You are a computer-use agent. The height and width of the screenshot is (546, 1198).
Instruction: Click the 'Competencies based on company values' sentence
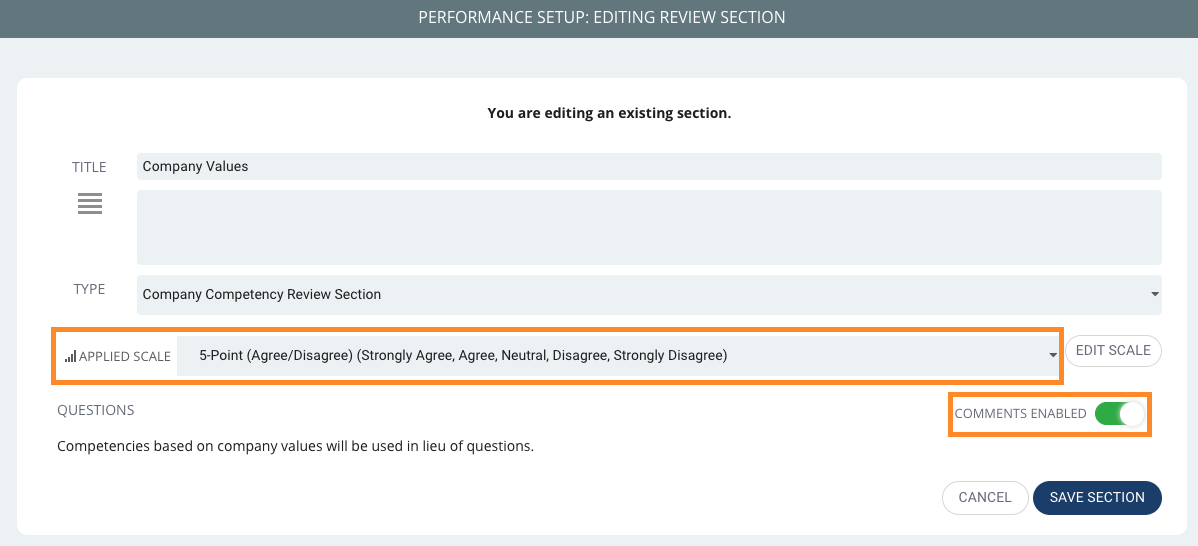pos(295,447)
